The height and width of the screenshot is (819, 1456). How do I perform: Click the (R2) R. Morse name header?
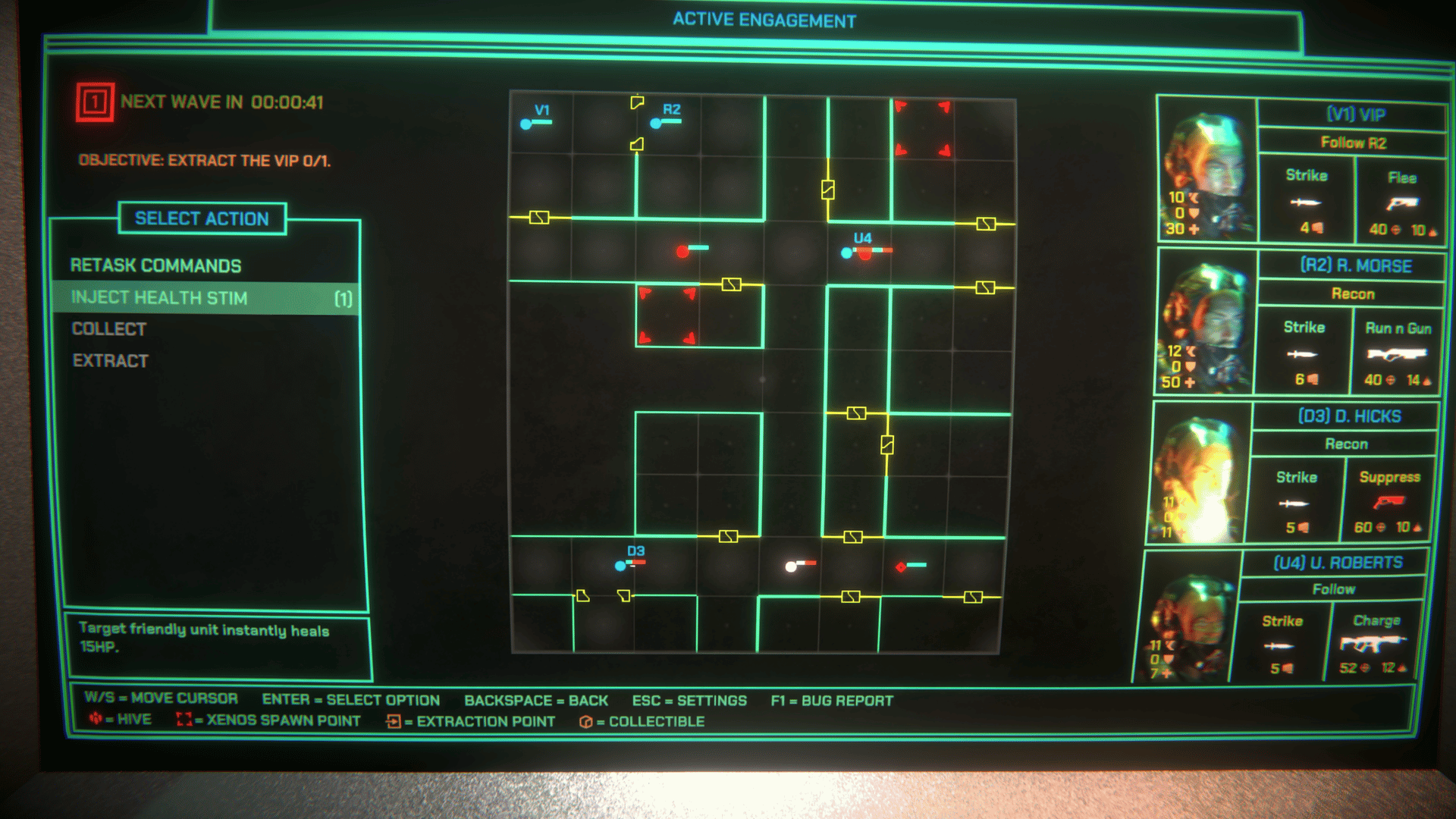click(x=1356, y=265)
